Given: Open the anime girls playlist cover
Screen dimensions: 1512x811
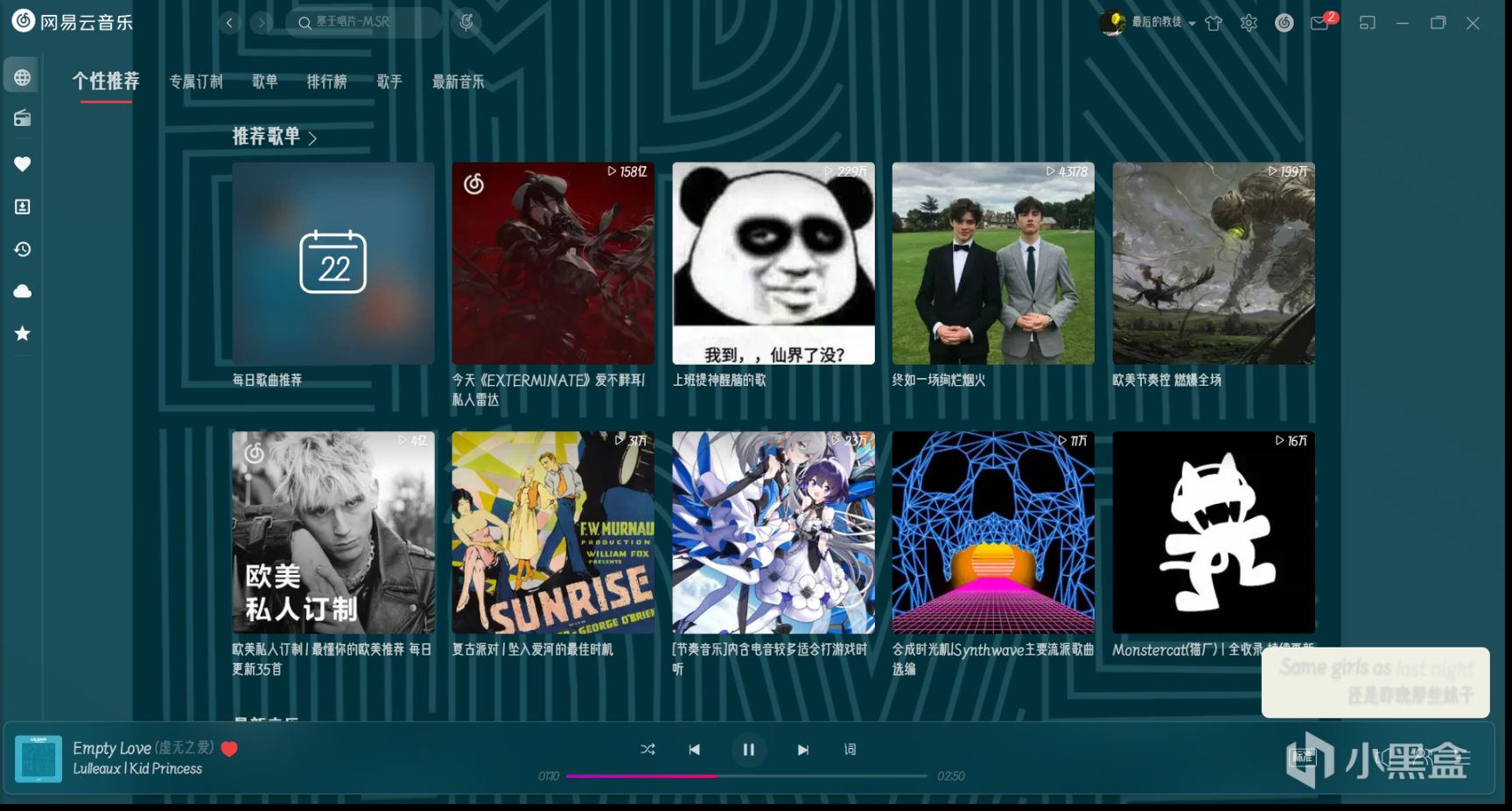Looking at the screenshot, I should coord(773,533).
